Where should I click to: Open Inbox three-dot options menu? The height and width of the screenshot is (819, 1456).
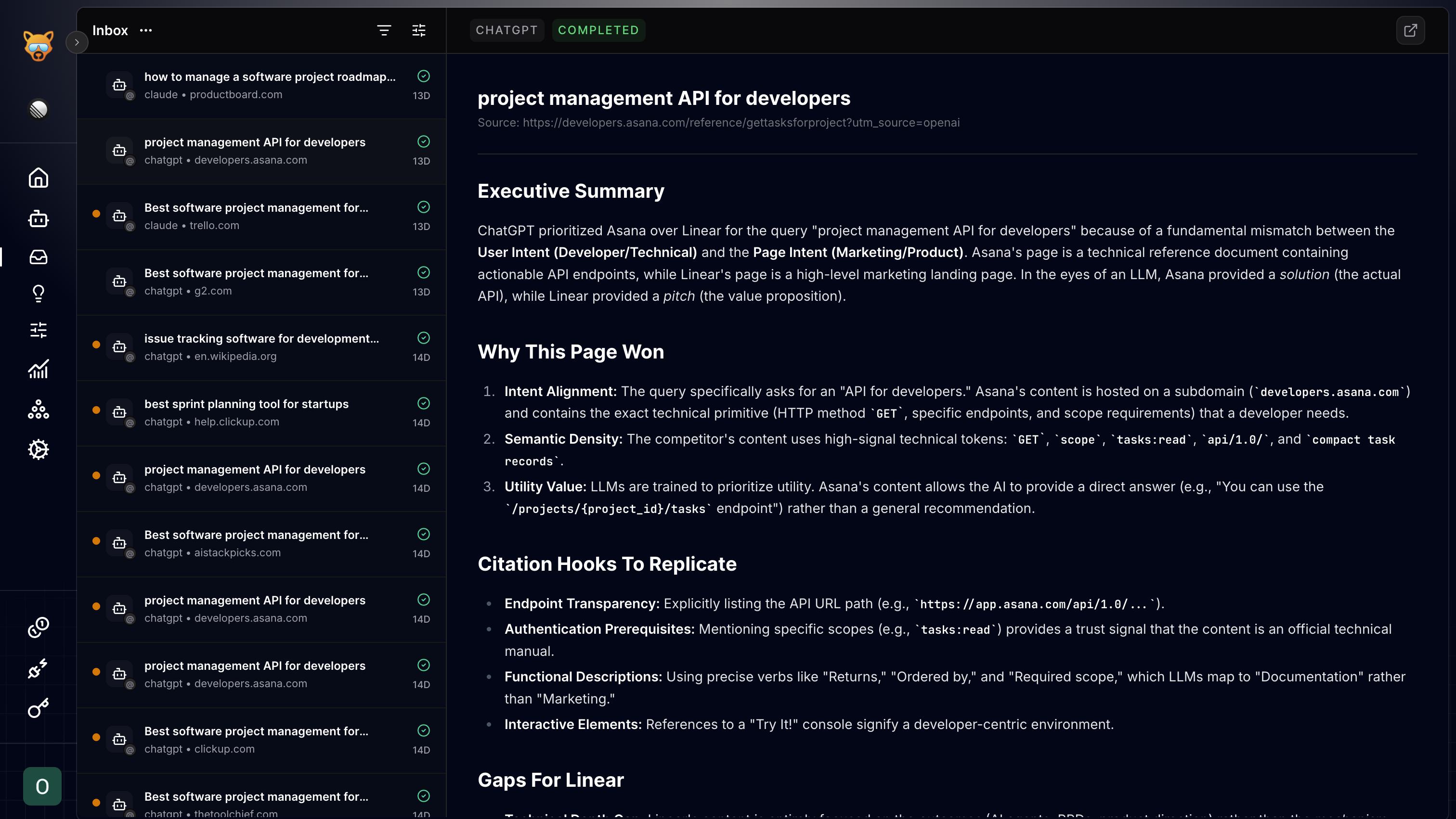(x=146, y=30)
